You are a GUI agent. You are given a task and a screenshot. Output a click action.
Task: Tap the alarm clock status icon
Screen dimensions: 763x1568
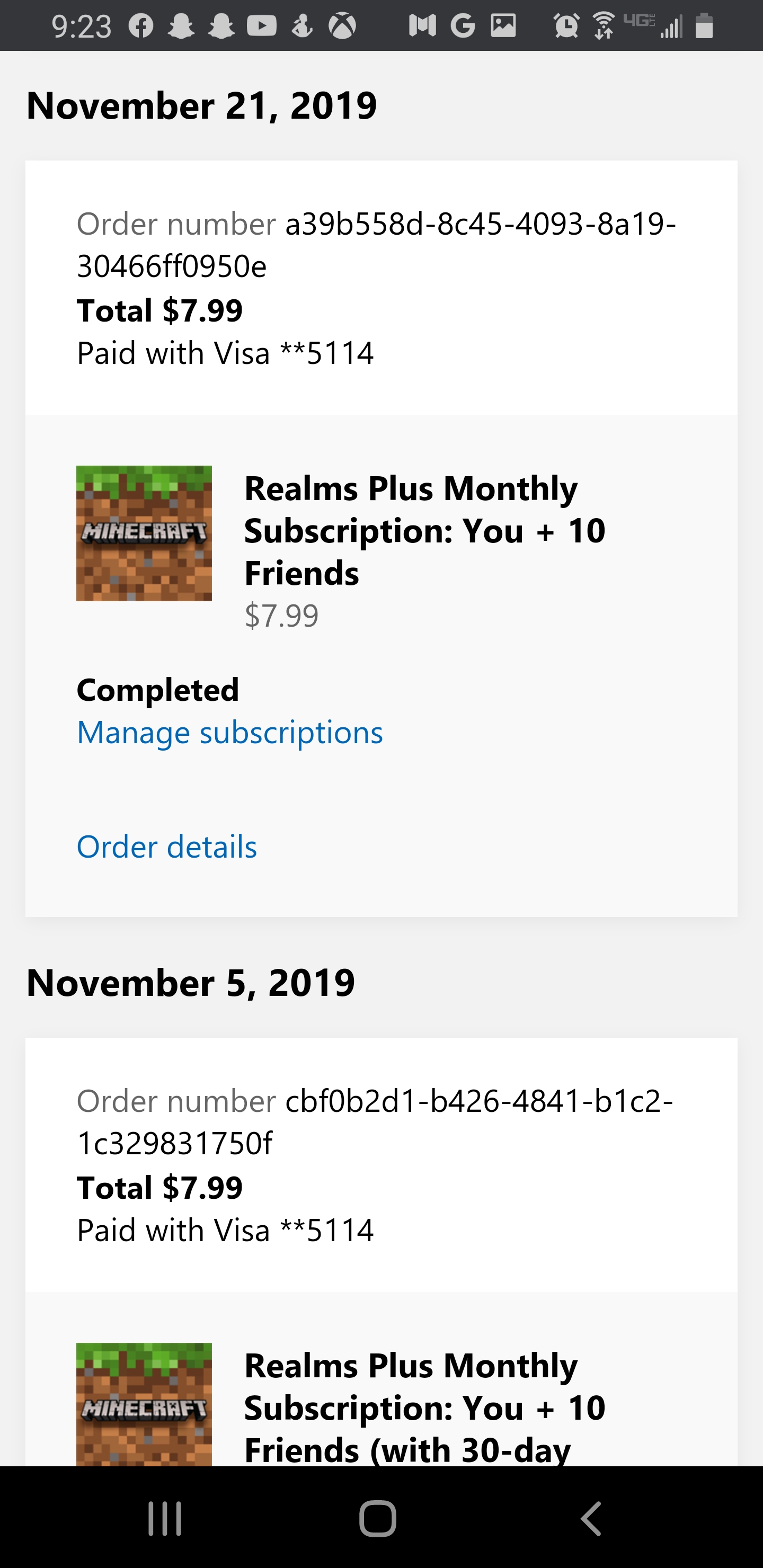coord(566,25)
